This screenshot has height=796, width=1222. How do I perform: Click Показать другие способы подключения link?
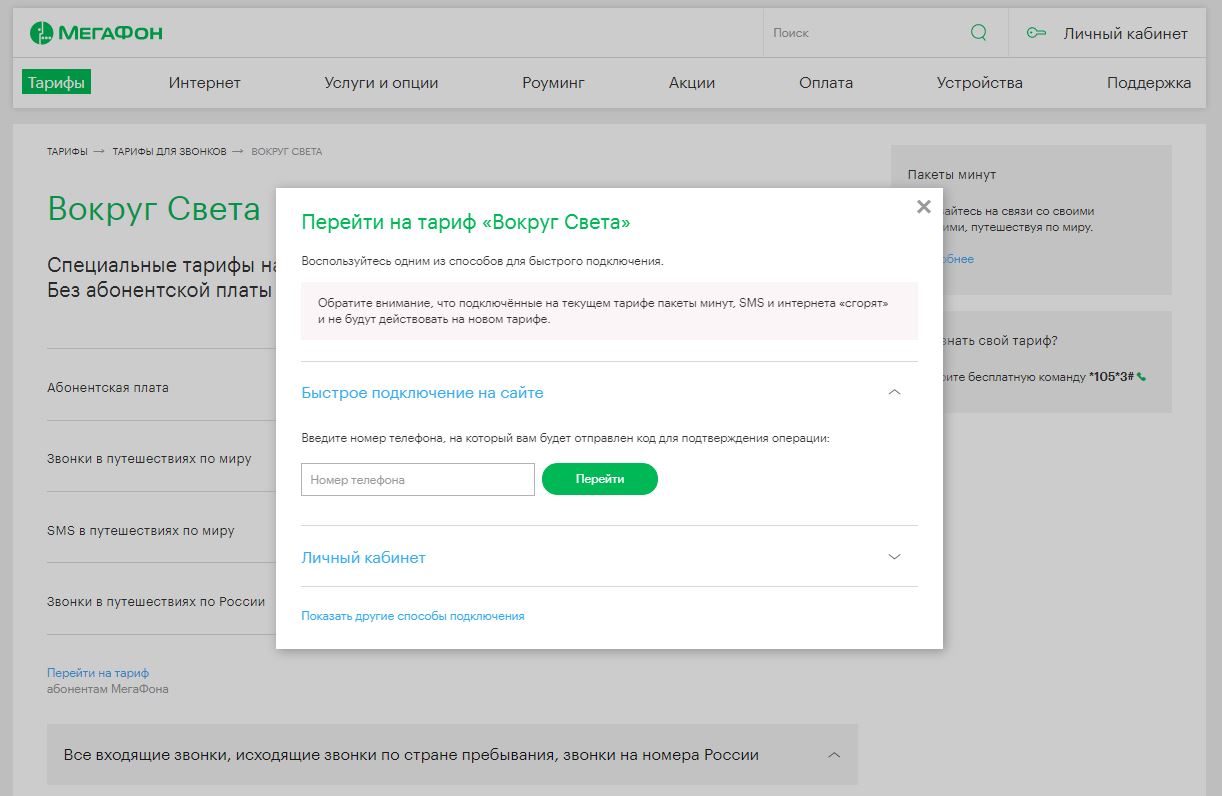412,616
